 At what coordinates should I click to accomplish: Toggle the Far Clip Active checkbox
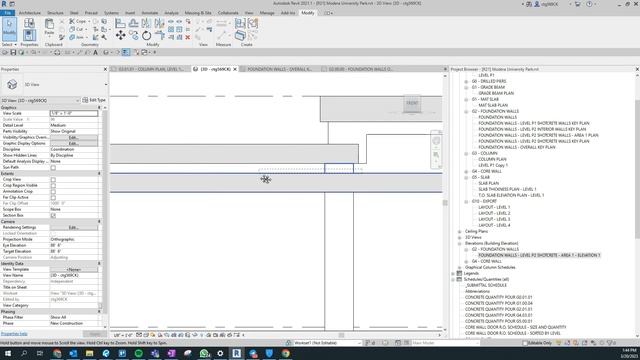click(53, 197)
